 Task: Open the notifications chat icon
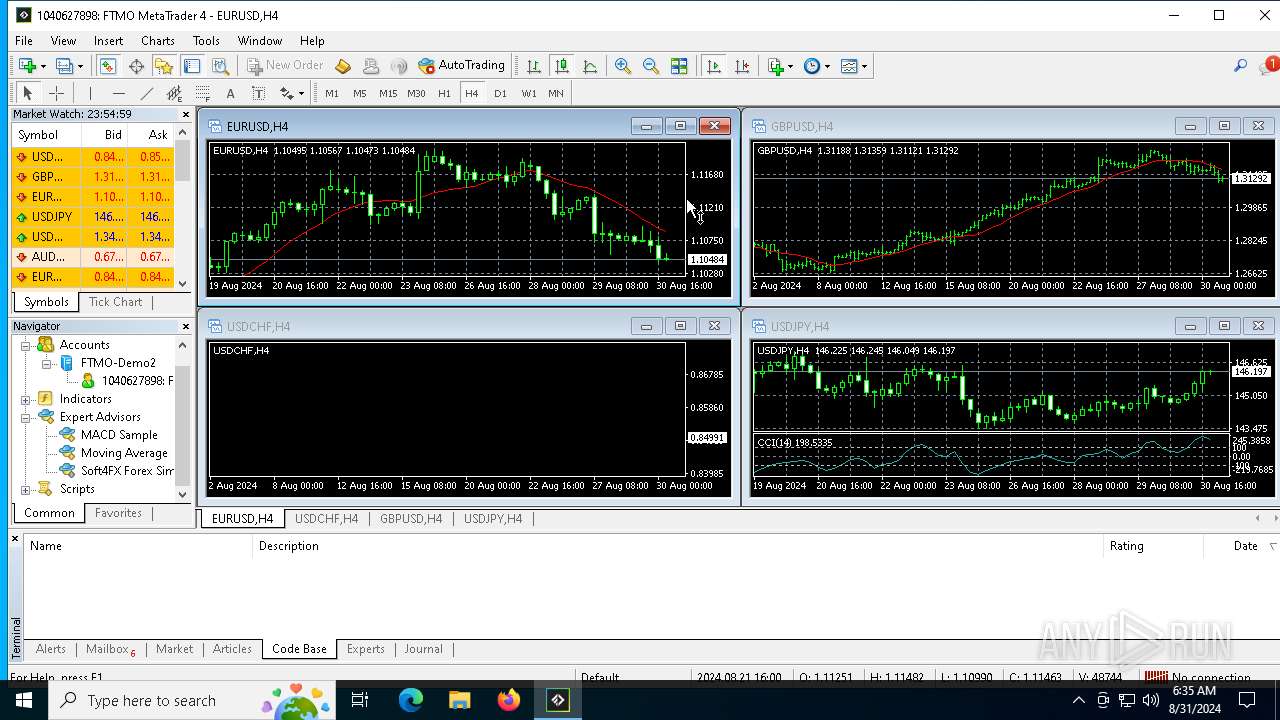pyautogui.click(x=1267, y=66)
